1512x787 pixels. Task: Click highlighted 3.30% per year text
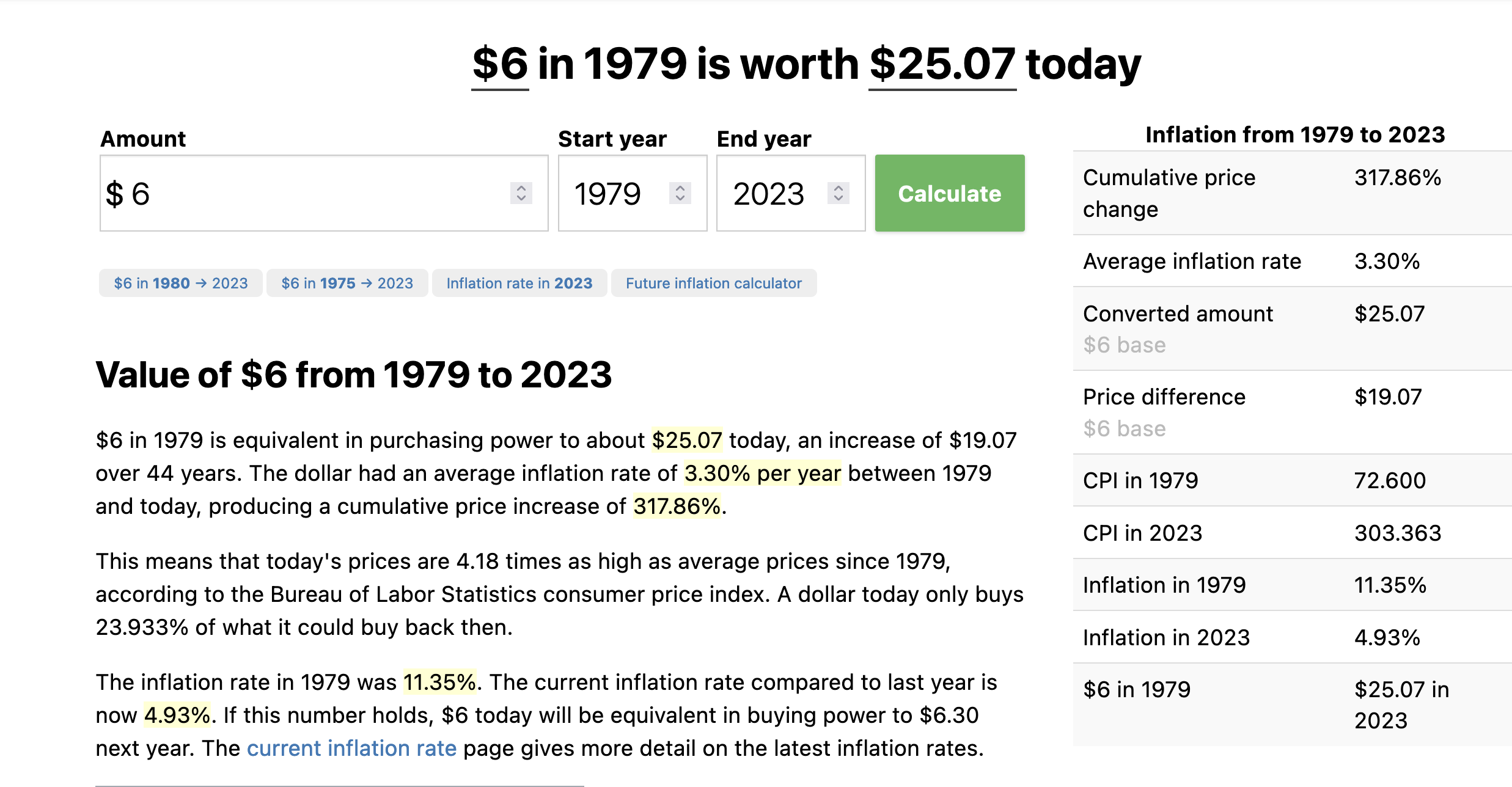point(763,473)
